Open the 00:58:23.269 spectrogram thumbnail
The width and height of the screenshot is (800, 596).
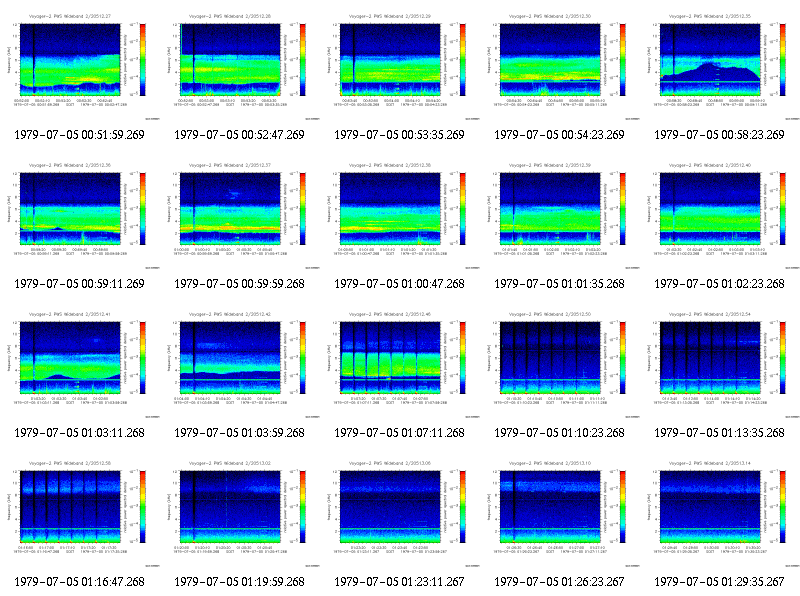[x=720, y=64]
